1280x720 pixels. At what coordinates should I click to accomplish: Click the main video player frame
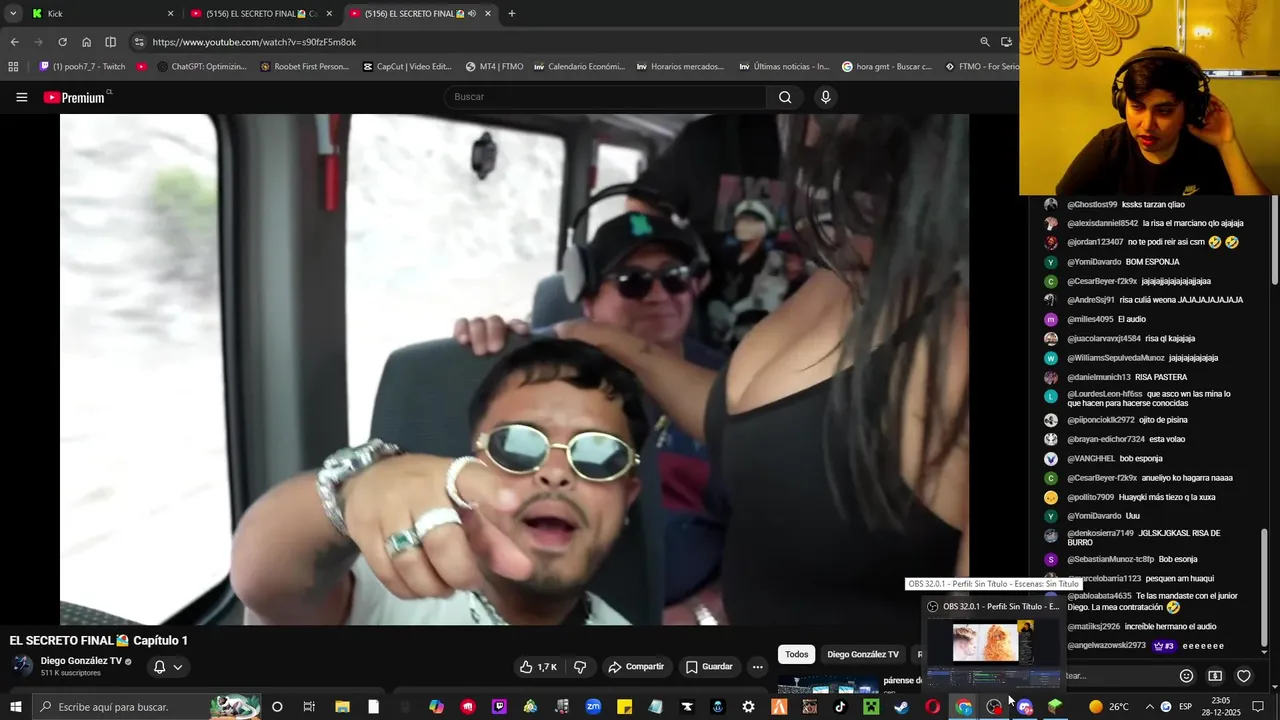[514, 369]
